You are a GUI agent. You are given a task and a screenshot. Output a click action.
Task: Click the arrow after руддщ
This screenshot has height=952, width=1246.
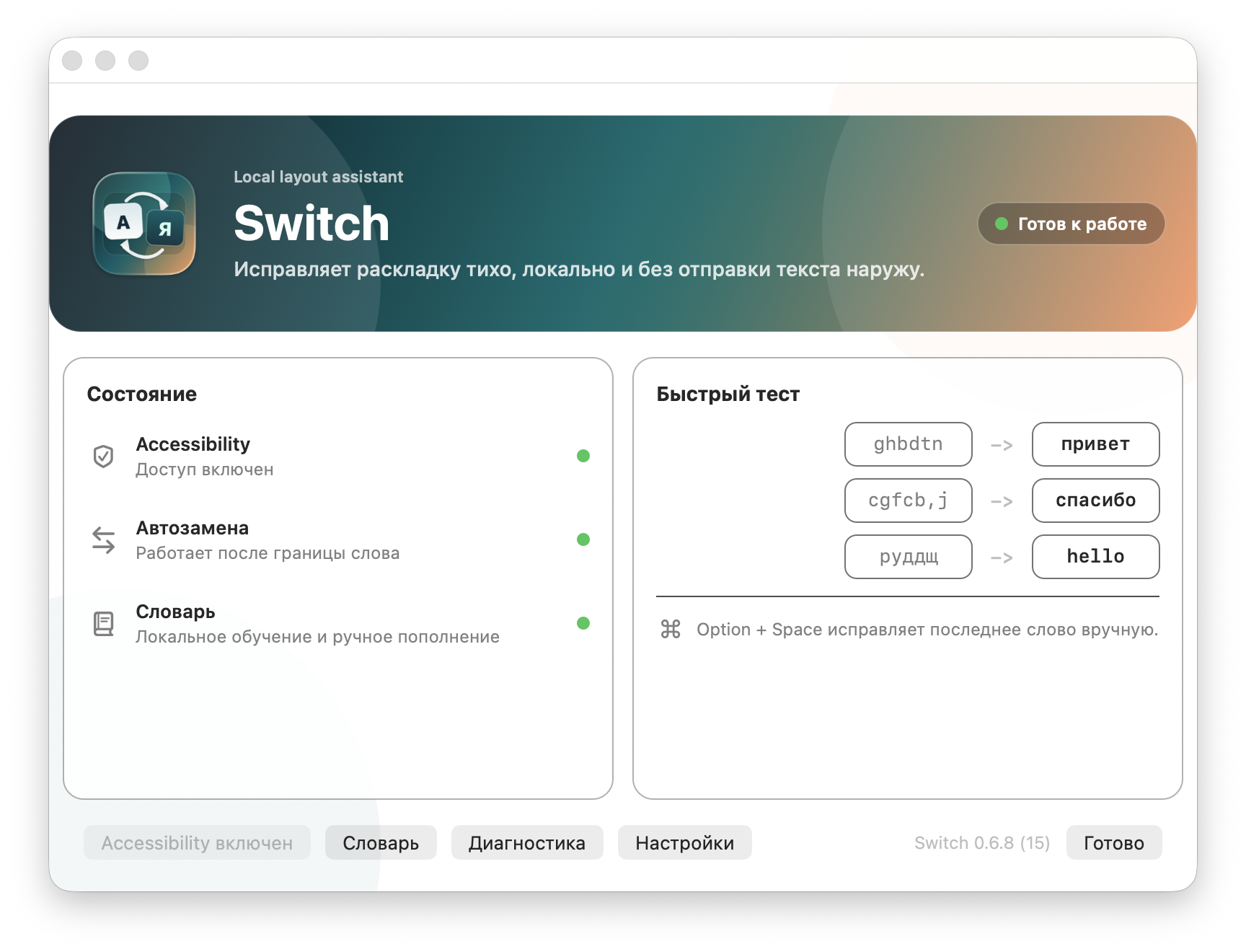point(1002,558)
